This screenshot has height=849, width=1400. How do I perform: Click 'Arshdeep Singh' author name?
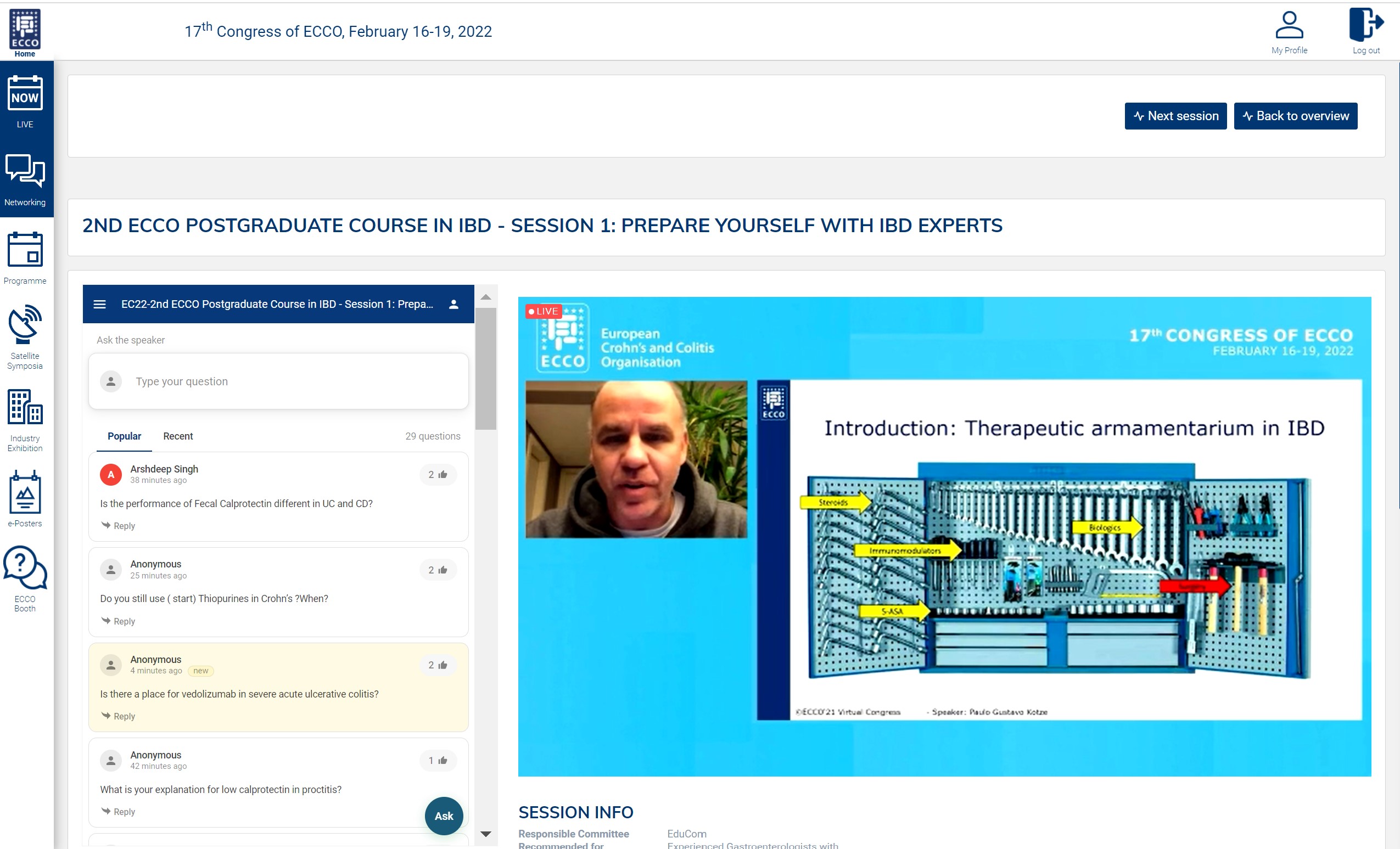[x=164, y=469]
